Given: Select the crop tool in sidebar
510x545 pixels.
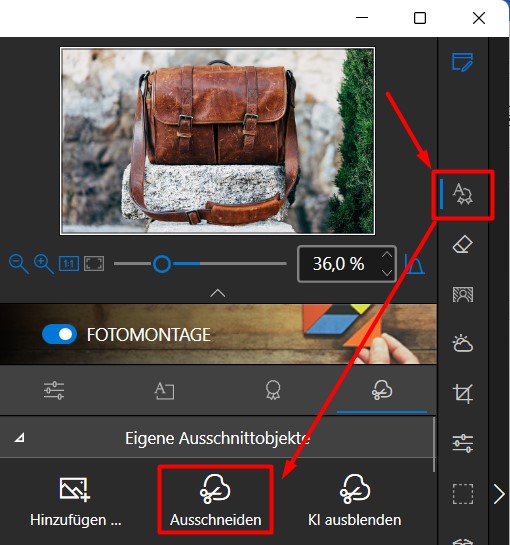Looking at the screenshot, I should click(463, 393).
